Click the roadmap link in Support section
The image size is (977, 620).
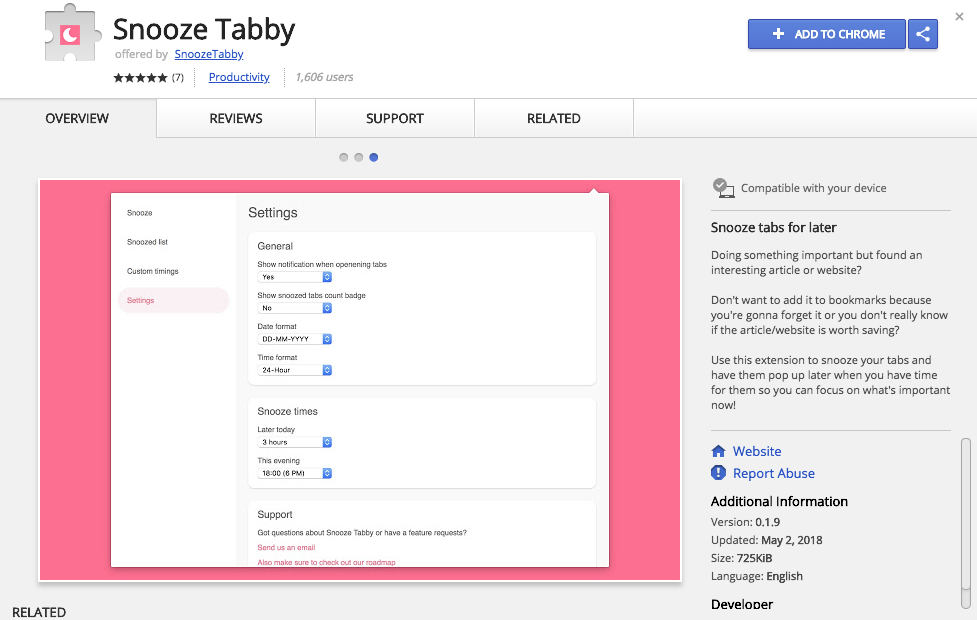326,562
